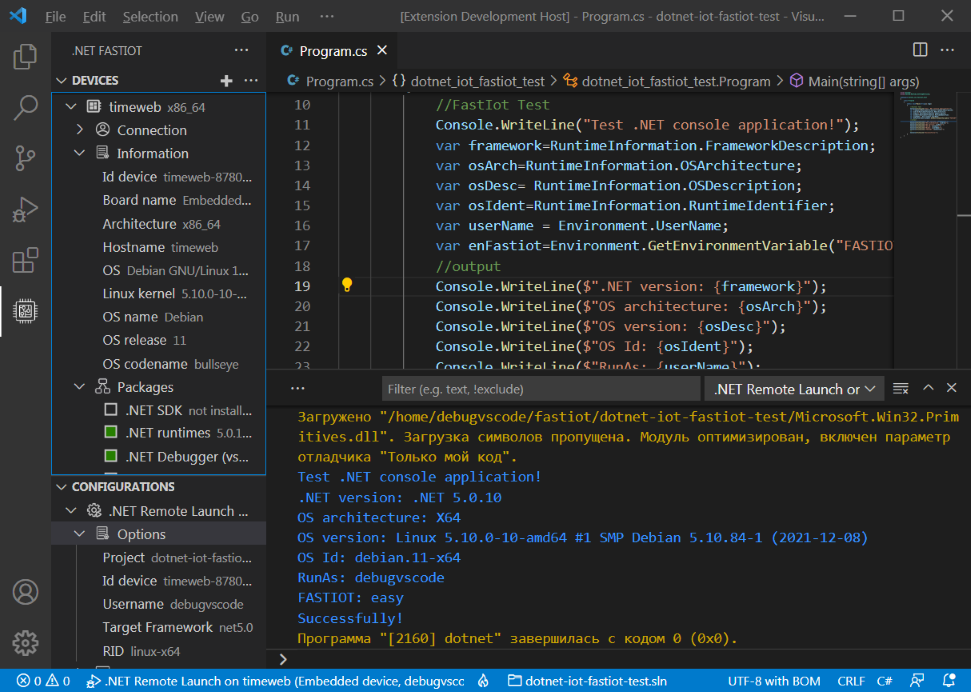Open the .NET Remote Launch output dropdown
Viewport: 971px width, 692px height.
point(794,389)
